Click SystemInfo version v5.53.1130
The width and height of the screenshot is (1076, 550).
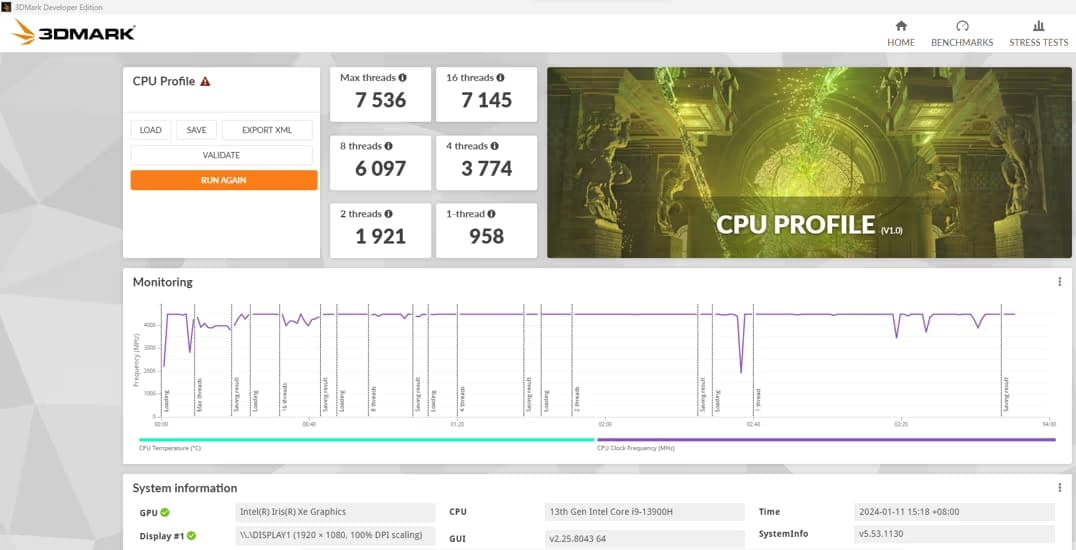[955, 534]
